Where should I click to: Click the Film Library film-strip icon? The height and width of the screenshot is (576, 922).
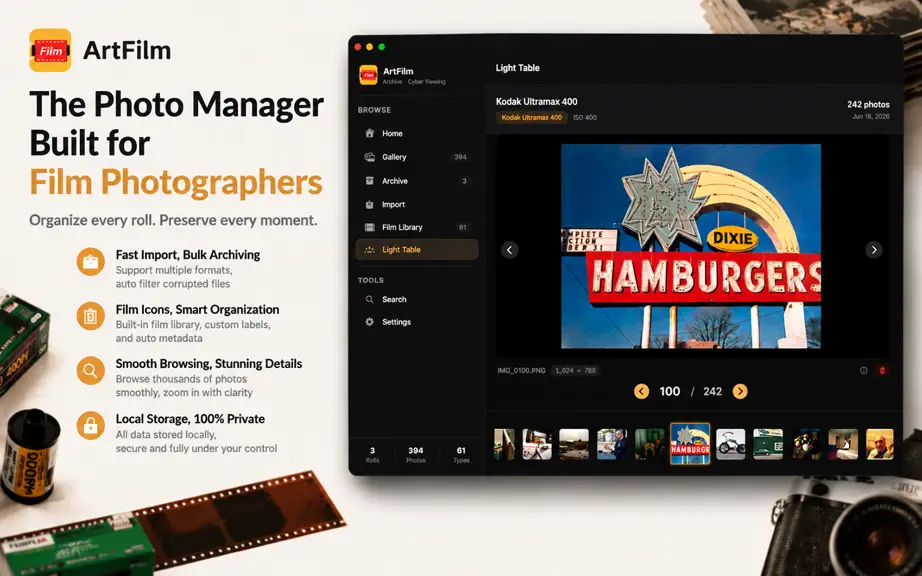tap(369, 227)
